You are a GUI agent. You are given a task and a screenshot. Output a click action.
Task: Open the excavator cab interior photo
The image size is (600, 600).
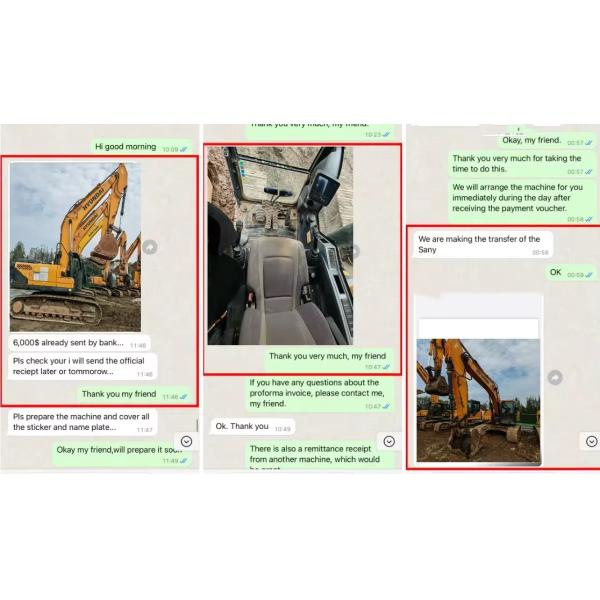[279, 245]
